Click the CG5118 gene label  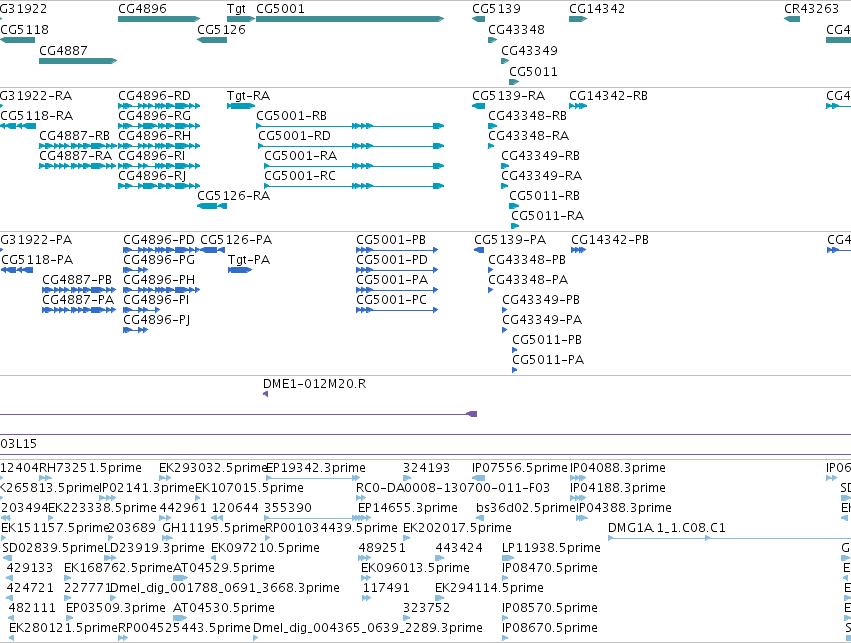coord(24,29)
